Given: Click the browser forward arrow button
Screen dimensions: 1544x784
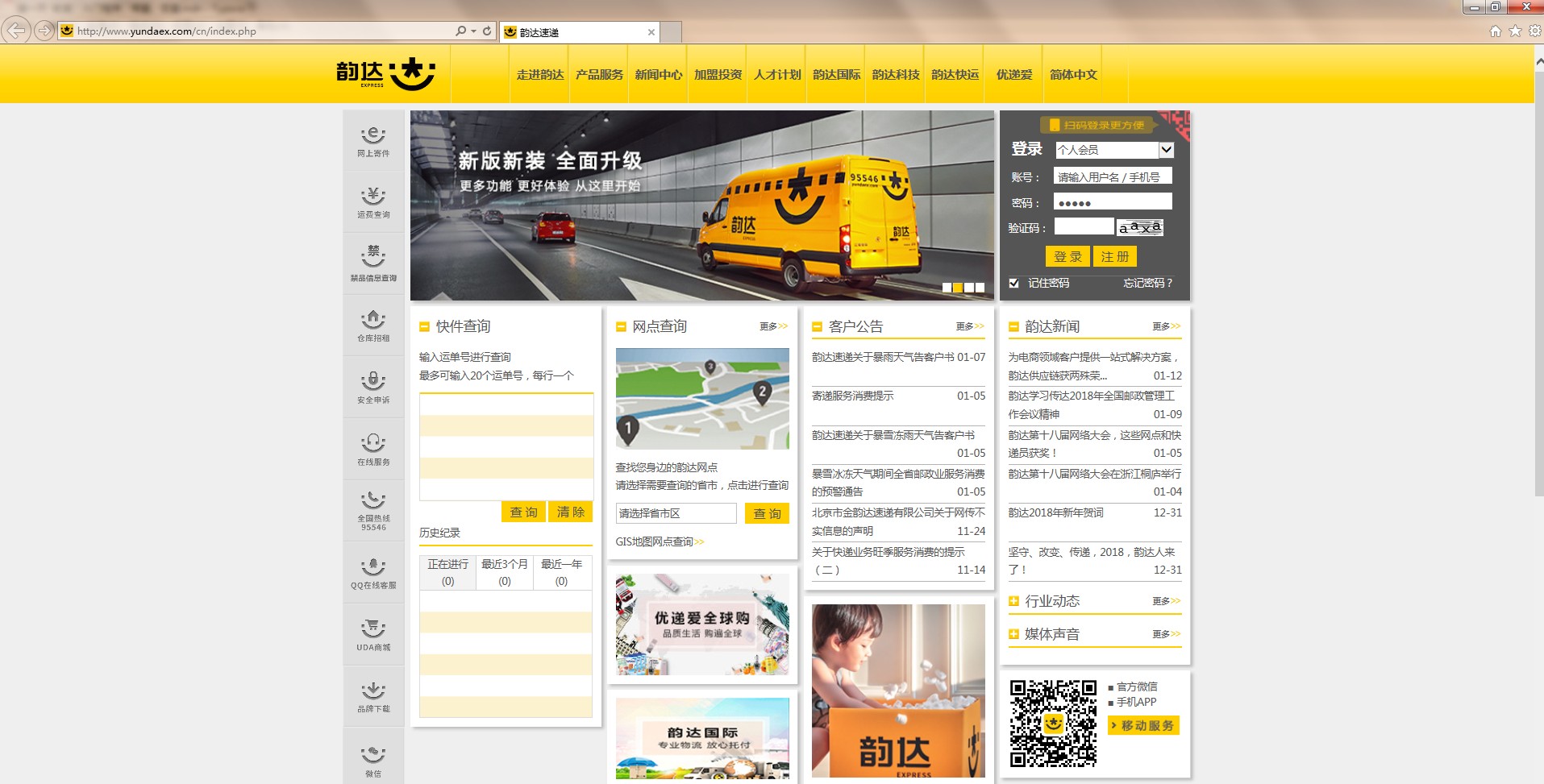Looking at the screenshot, I should pos(44,31).
